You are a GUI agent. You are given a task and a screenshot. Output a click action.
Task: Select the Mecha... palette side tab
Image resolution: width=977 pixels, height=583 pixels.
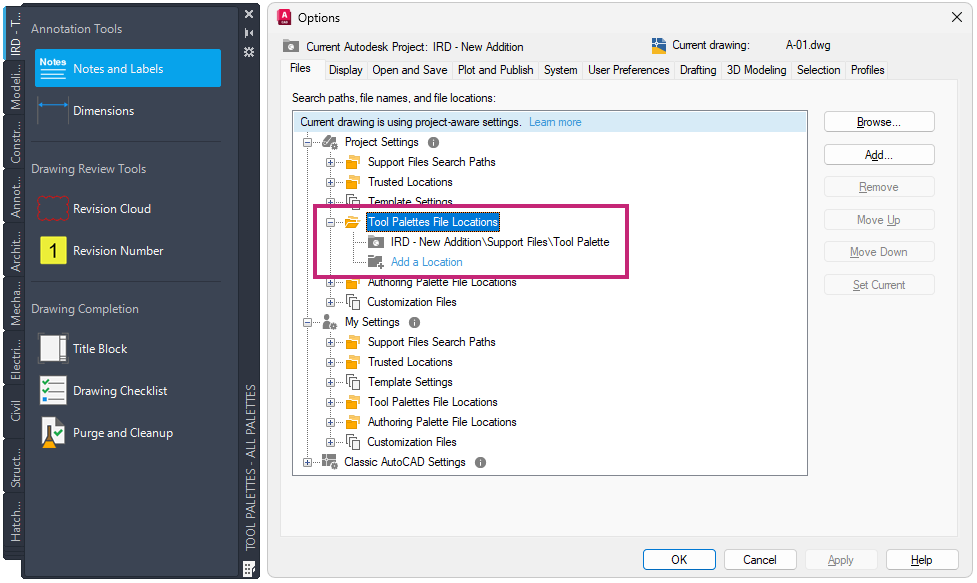[15, 304]
